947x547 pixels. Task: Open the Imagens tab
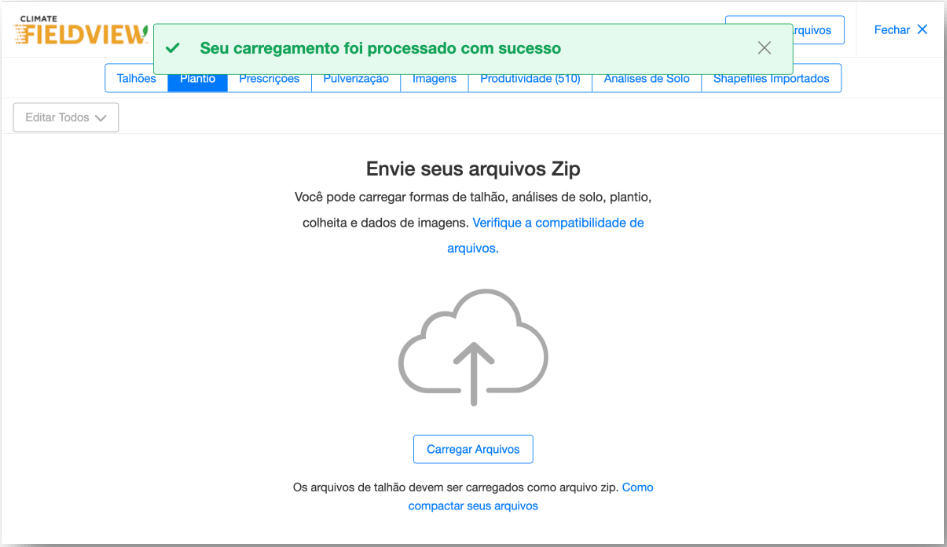[x=434, y=79]
